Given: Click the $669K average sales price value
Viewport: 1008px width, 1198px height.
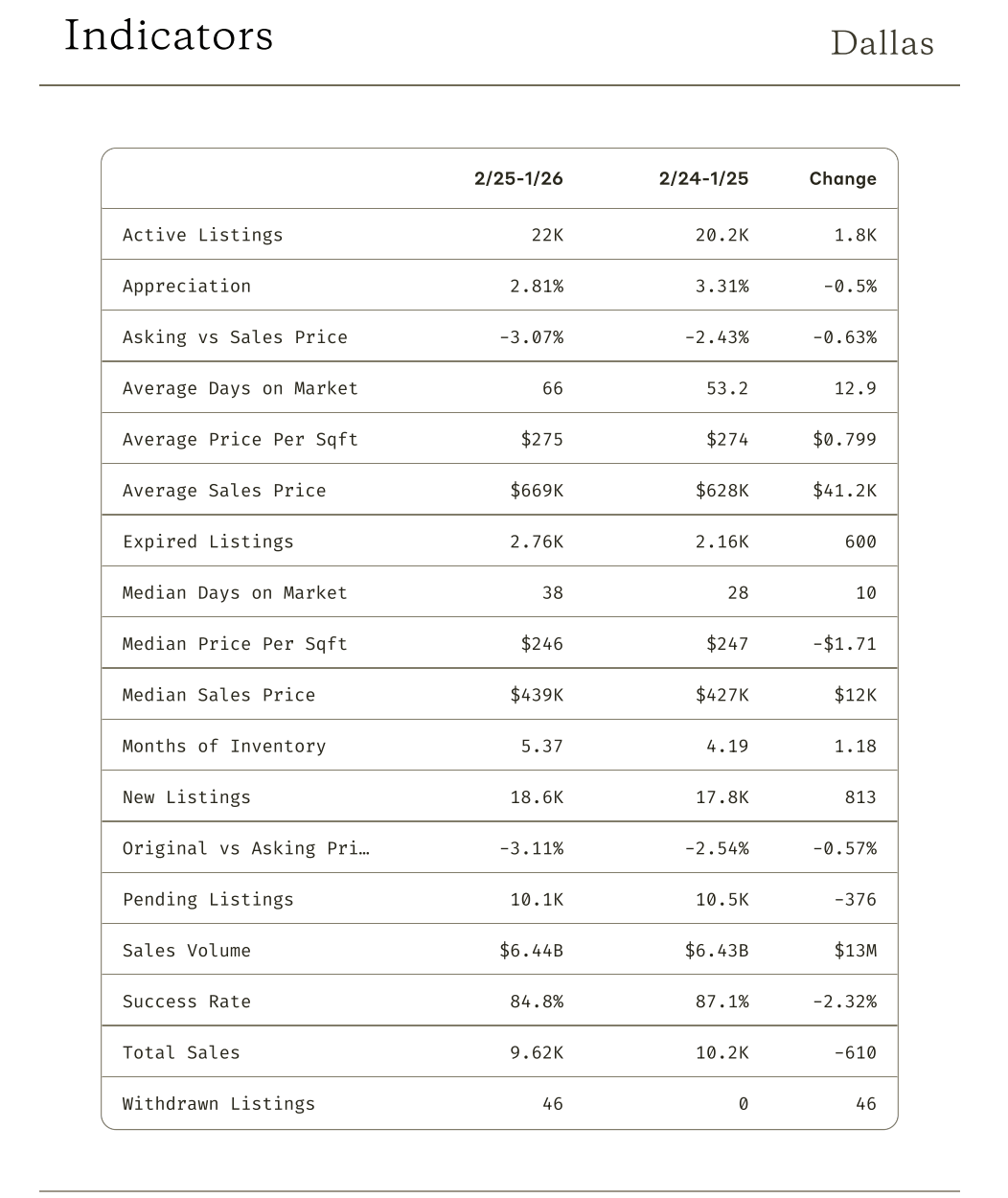Looking at the screenshot, I should 537,491.
